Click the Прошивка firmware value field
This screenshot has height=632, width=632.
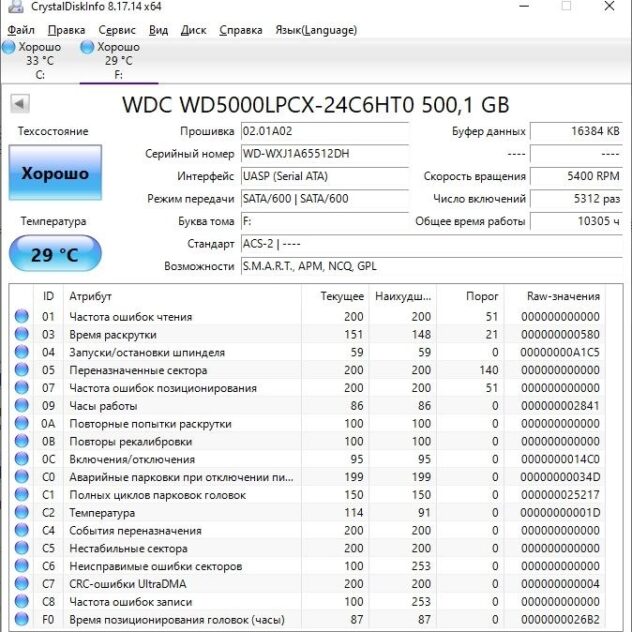[324, 132]
